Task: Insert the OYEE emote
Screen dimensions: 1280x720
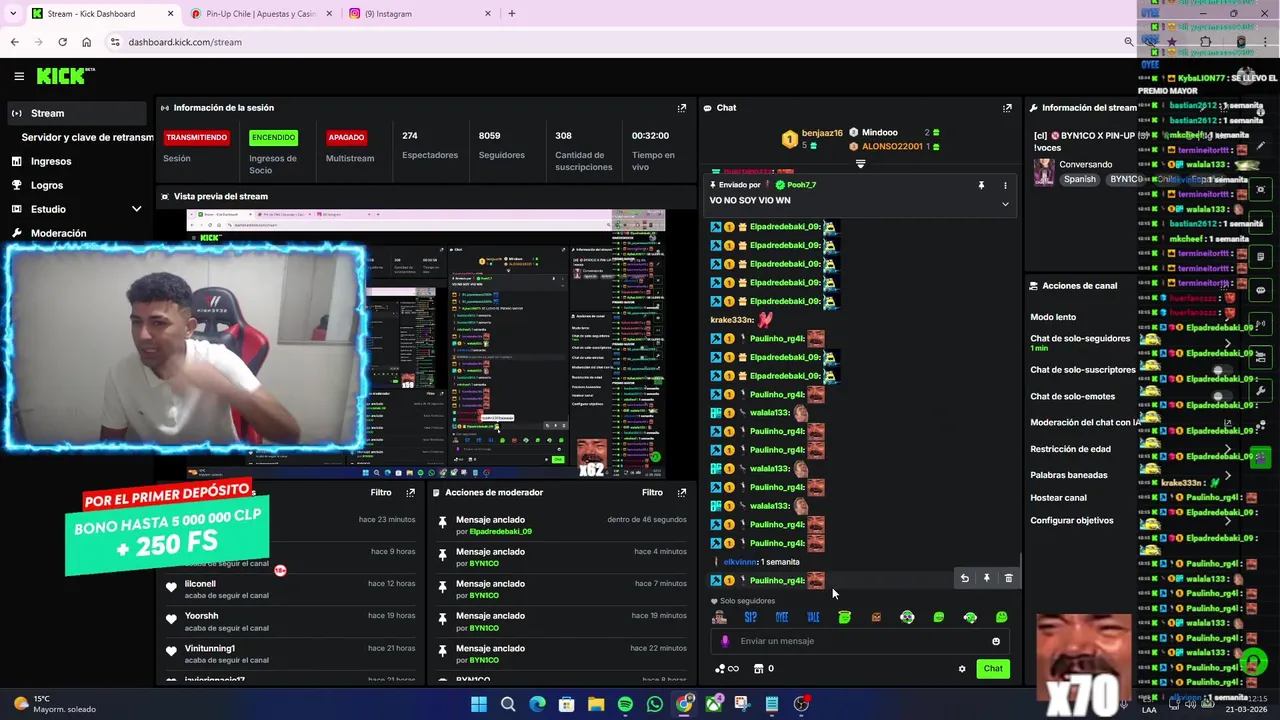Action: [x=782, y=617]
